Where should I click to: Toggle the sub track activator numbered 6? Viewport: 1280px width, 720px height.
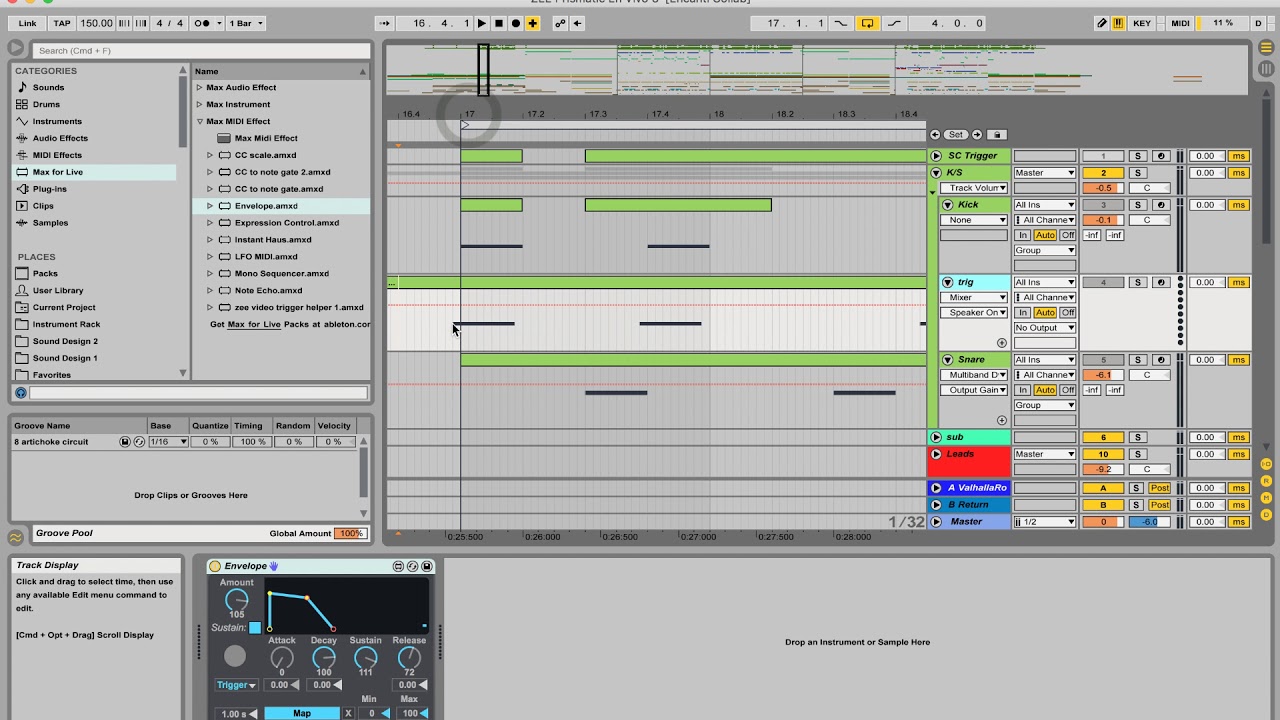coord(1103,437)
